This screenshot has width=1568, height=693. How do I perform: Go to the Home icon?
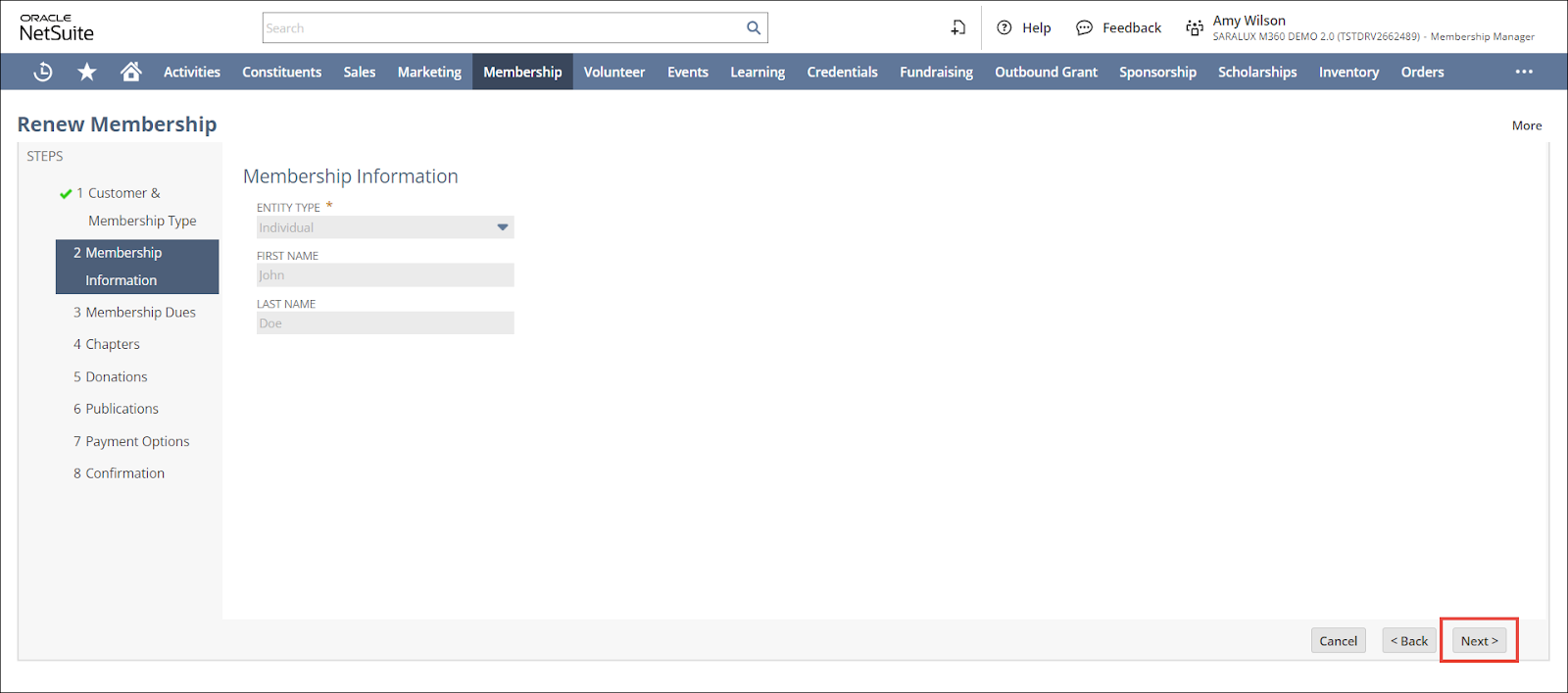click(x=130, y=72)
